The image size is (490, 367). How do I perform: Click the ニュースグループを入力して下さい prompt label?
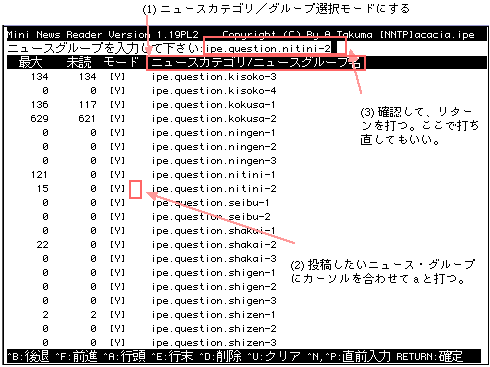coord(105,49)
